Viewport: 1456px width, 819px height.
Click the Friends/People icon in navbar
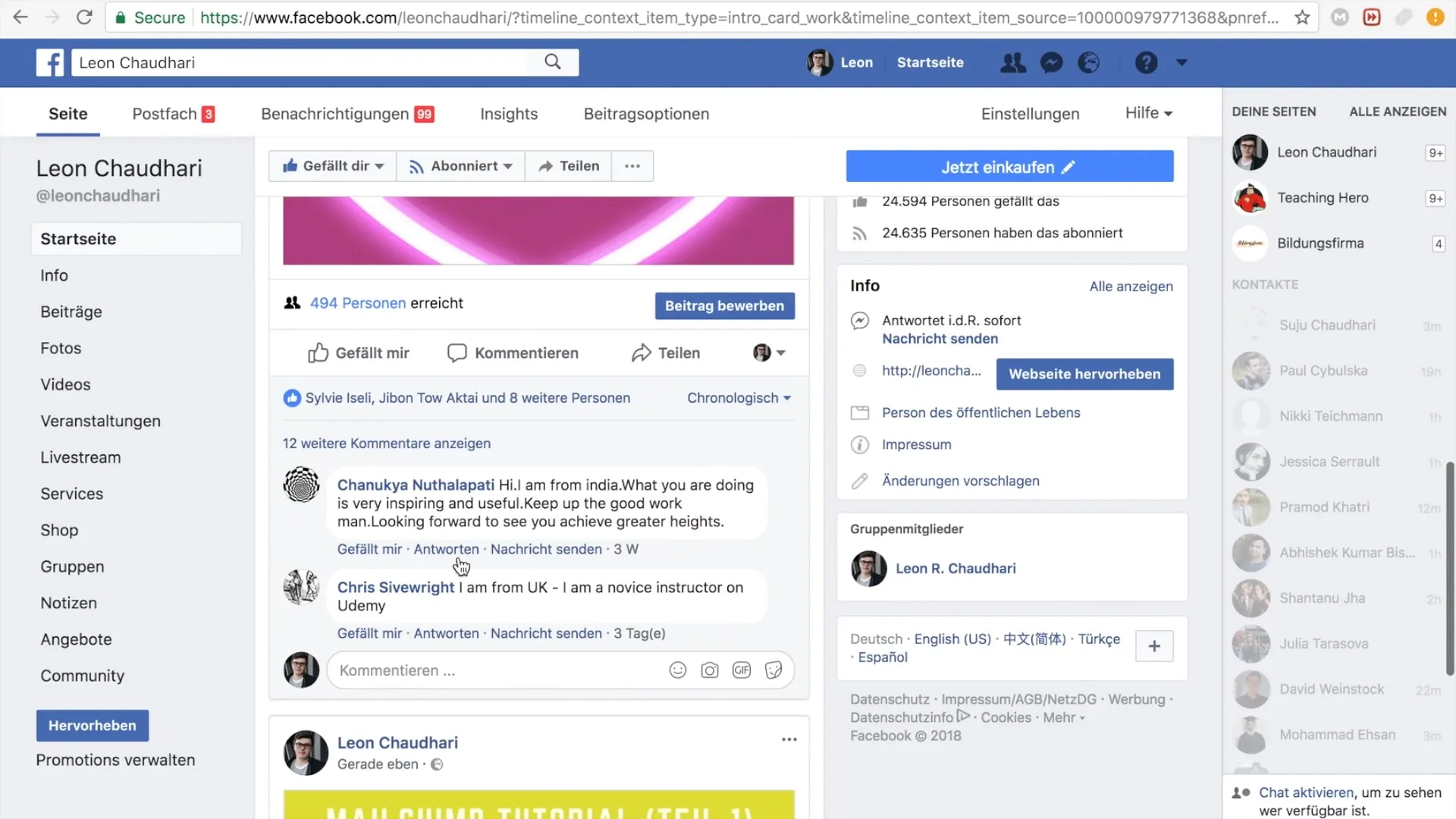coord(1012,62)
